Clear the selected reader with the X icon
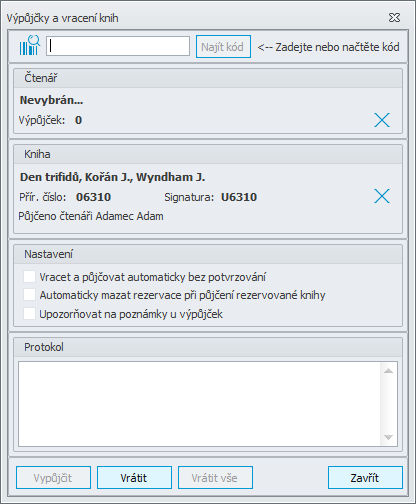 pyautogui.click(x=382, y=120)
